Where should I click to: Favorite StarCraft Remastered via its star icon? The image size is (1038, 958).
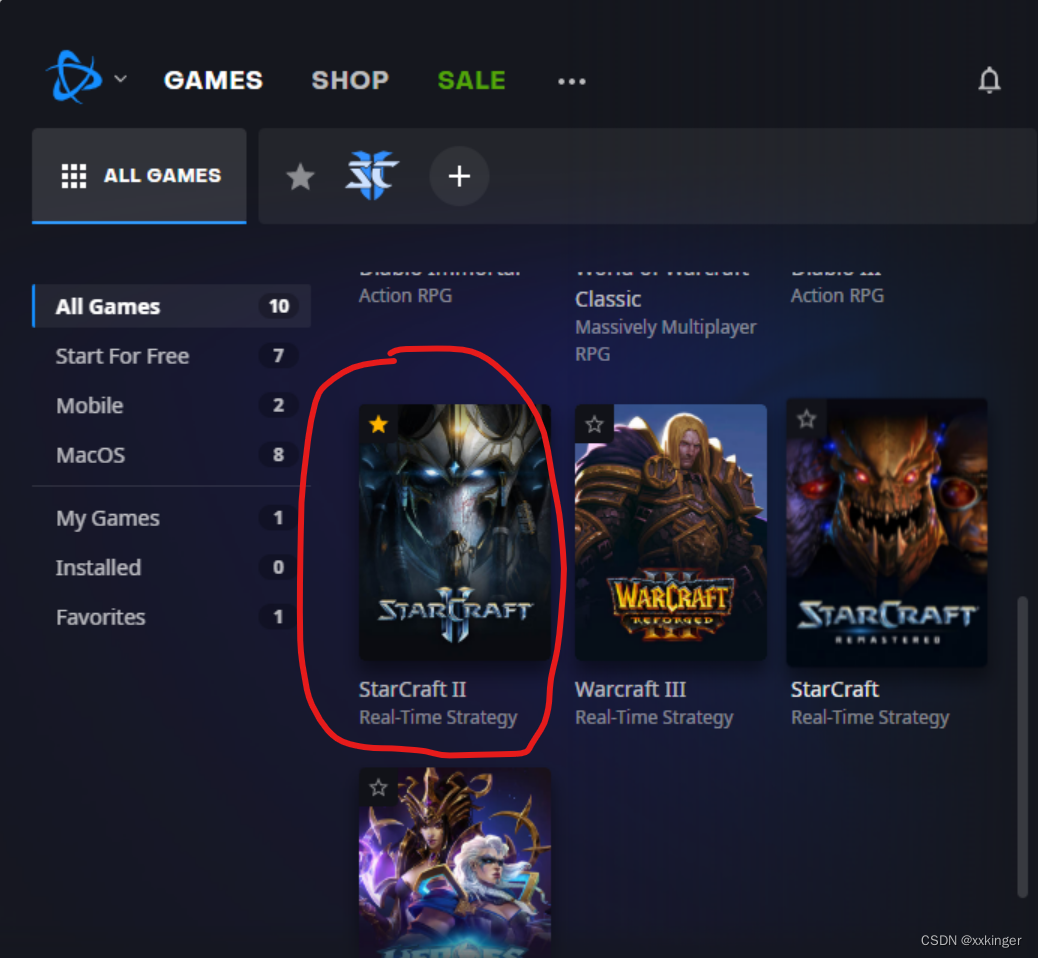point(806,419)
